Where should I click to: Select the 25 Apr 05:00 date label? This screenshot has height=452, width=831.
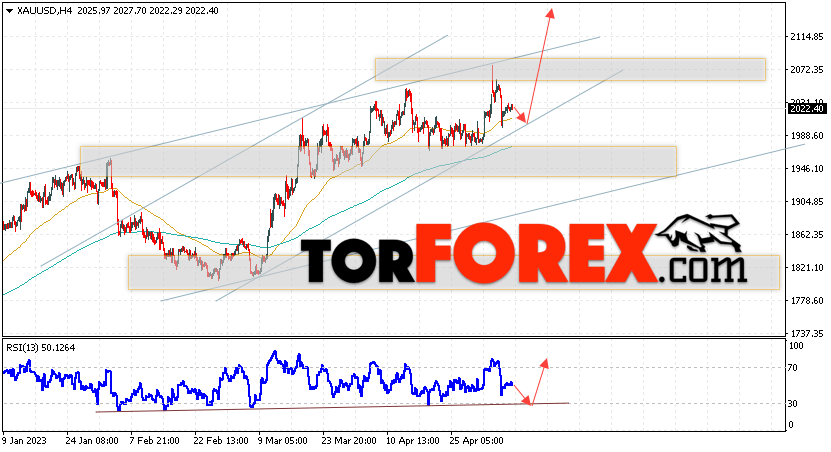476,440
